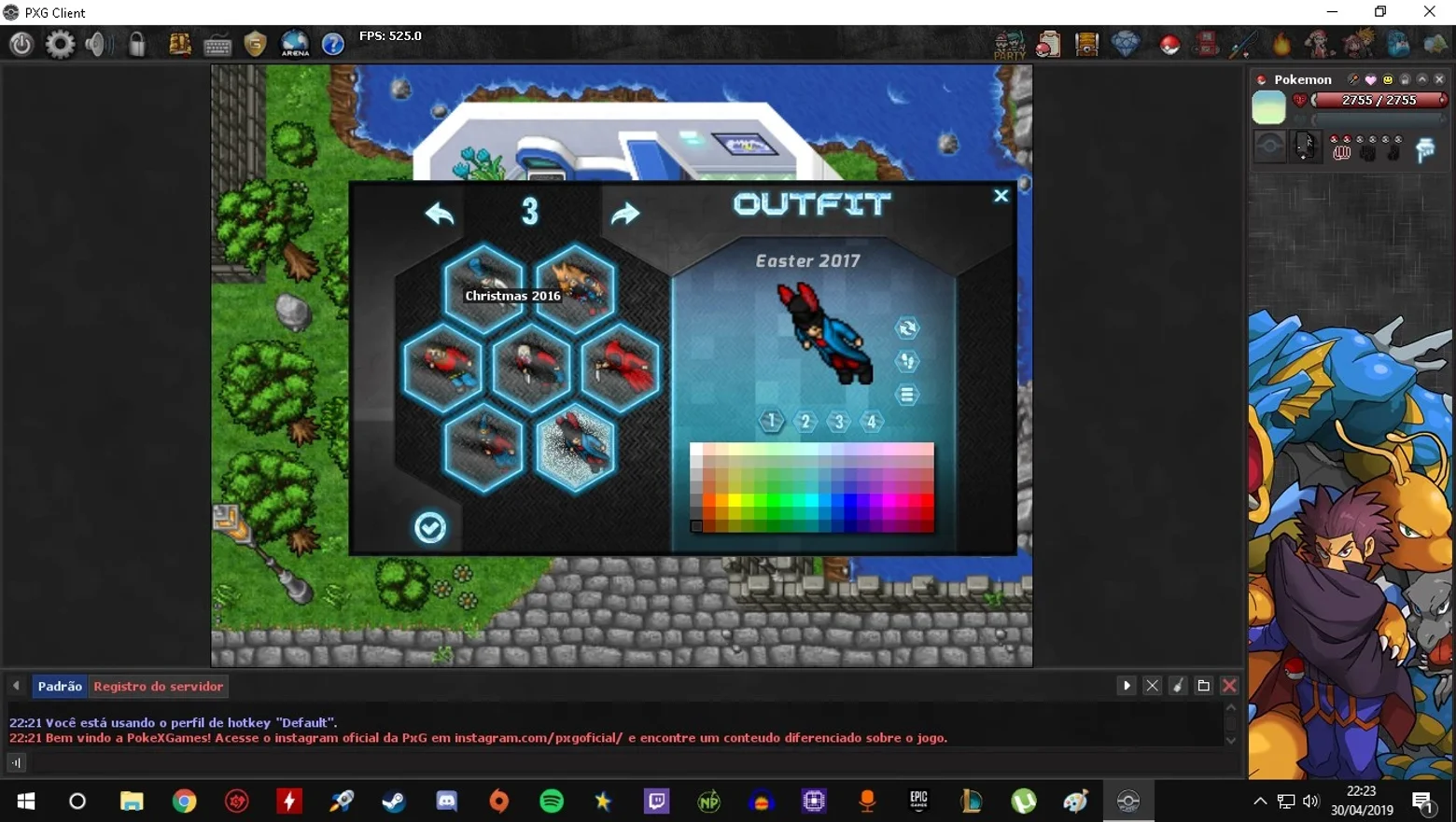Click the yellow smiley icon in Pokemon panel

click(x=1388, y=79)
